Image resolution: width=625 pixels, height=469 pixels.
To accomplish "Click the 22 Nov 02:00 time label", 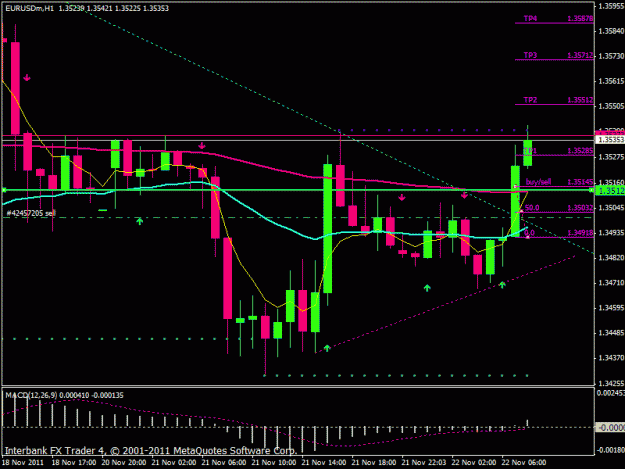I will point(474,463).
